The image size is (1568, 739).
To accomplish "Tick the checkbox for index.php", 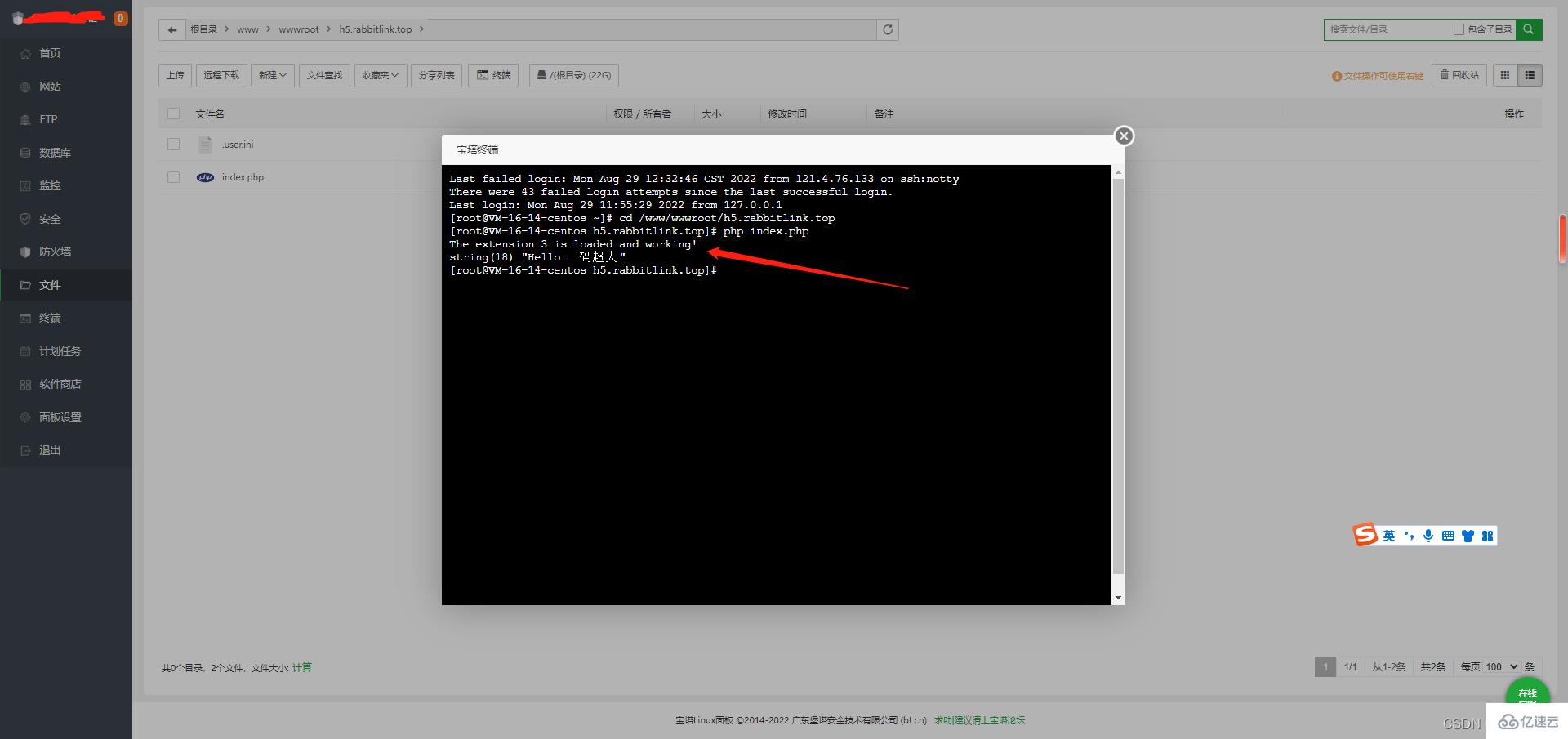I will (173, 177).
